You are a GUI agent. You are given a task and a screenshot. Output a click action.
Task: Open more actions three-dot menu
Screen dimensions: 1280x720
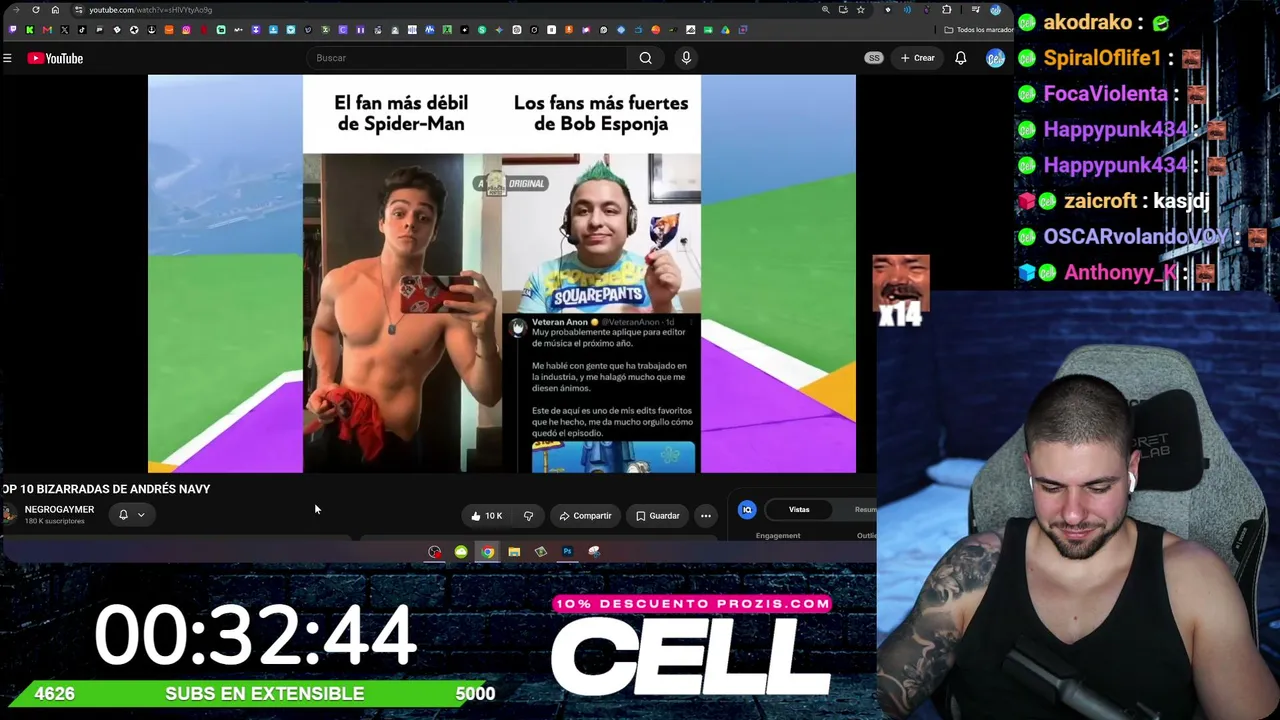(706, 516)
